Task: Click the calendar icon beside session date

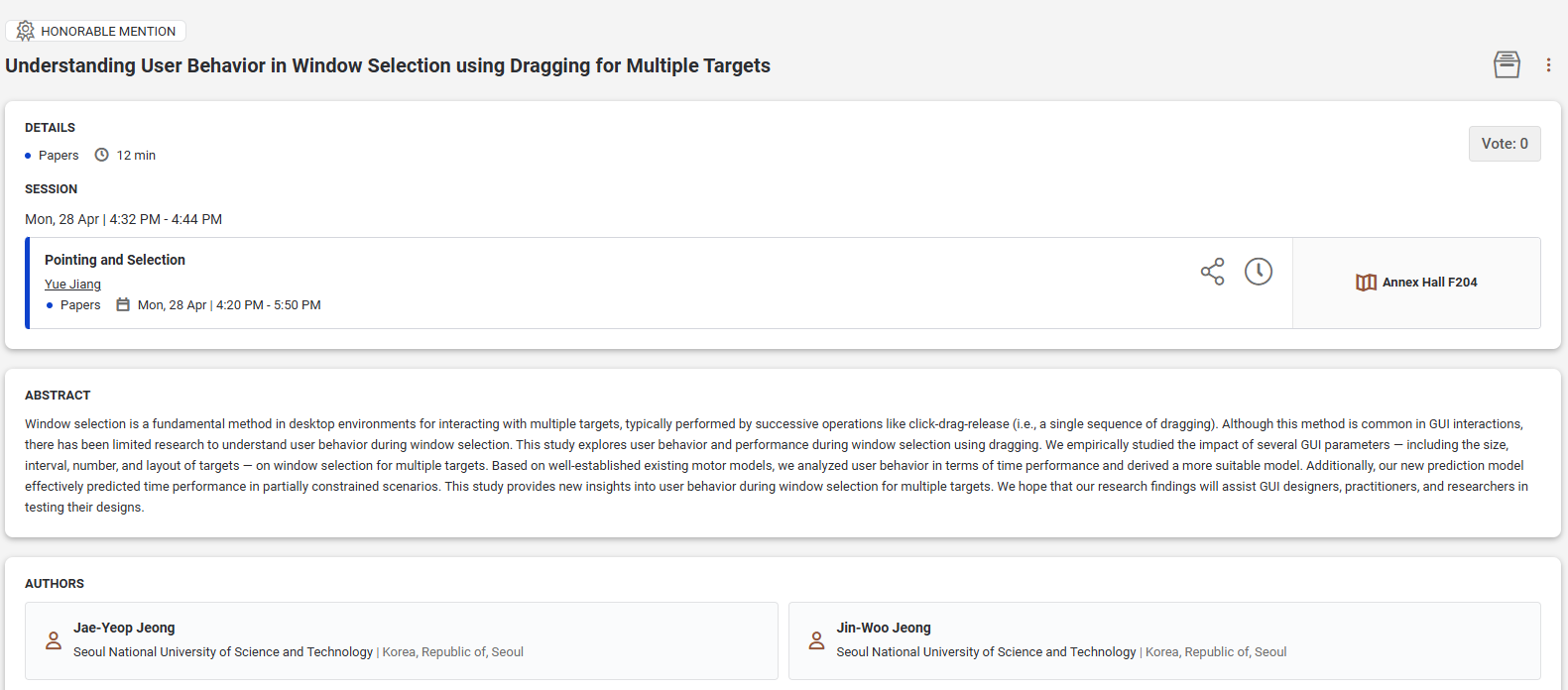Action: click(x=123, y=305)
